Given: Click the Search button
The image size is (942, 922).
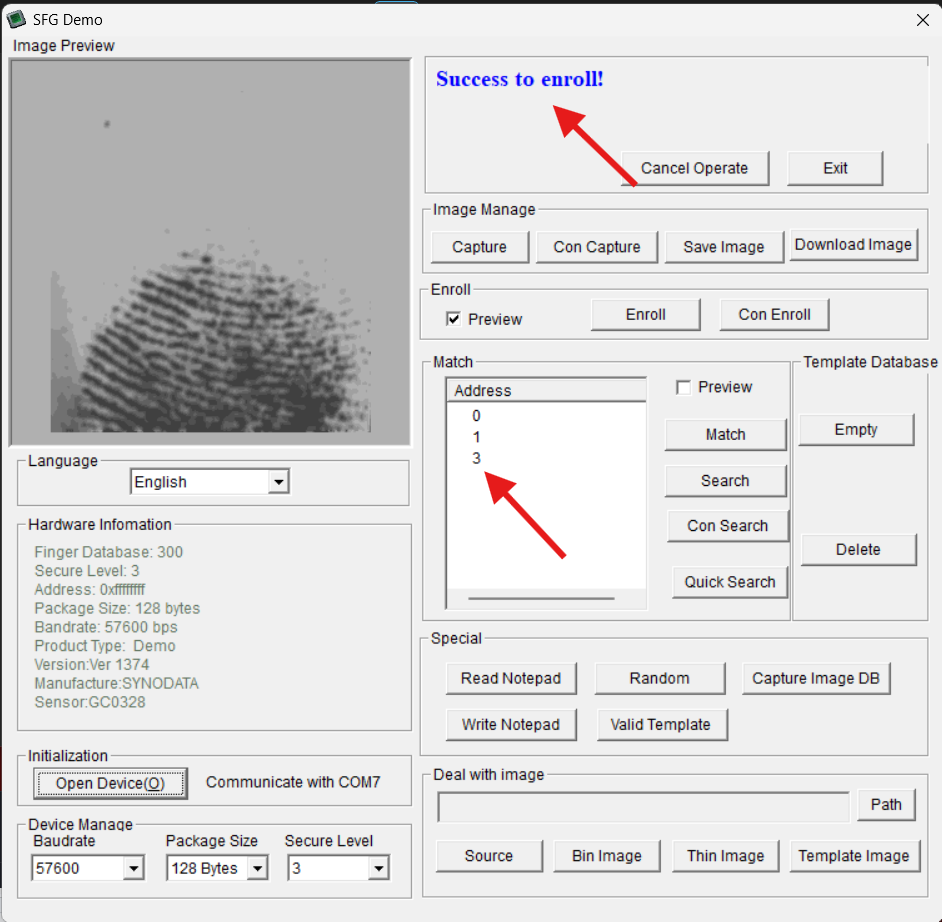Looking at the screenshot, I should (726, 481).
